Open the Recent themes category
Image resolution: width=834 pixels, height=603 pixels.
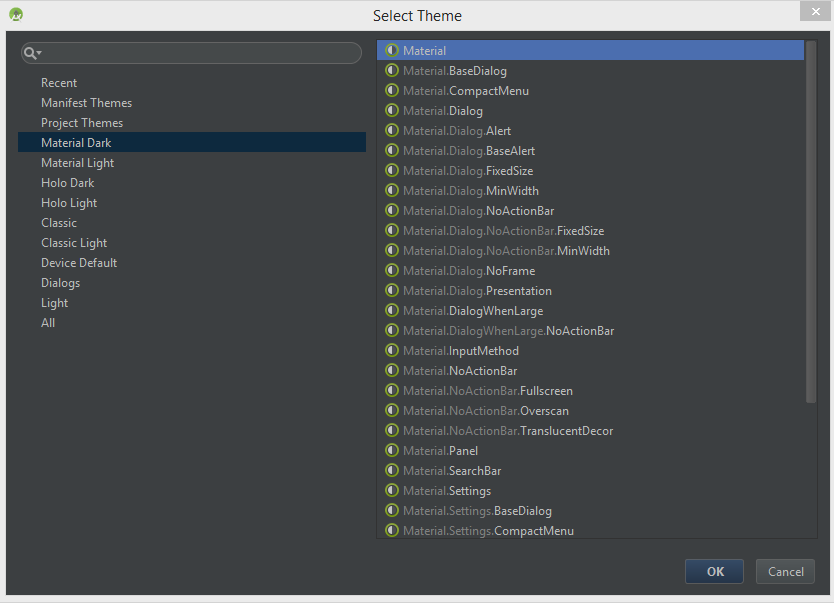59,83
